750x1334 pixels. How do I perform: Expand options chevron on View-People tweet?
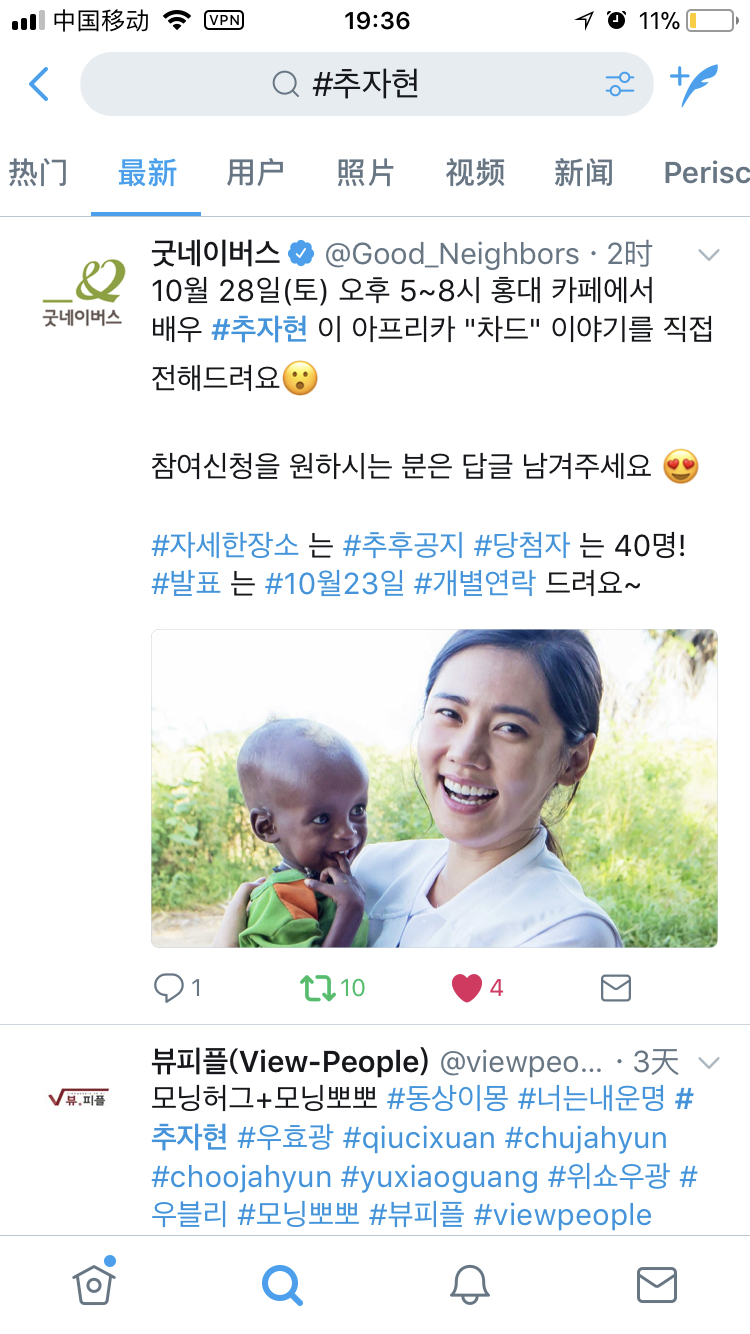pos(708,1061)
